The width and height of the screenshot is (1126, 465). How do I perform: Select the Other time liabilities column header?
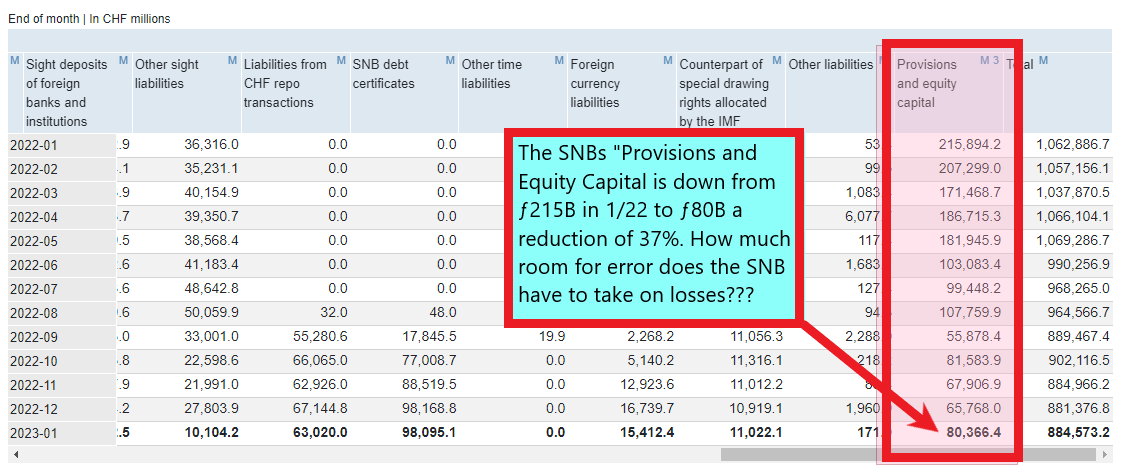pyautogui.click(x=491, y=74)
